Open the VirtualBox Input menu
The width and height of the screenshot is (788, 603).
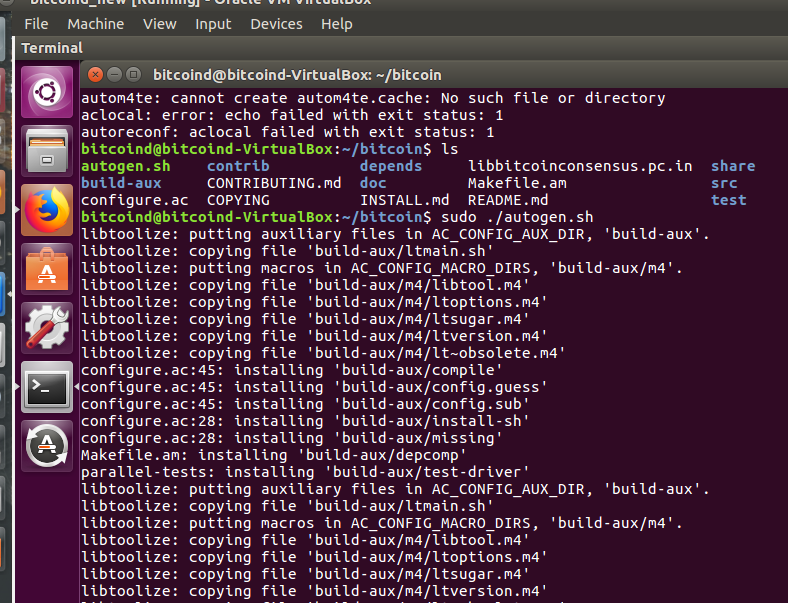point(213,24)
